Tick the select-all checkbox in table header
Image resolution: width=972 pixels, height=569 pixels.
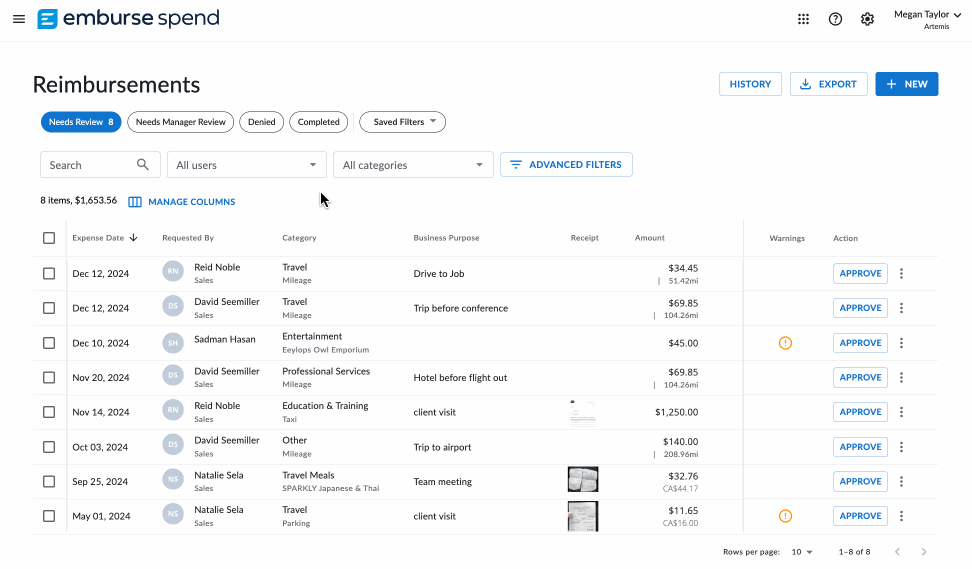[x=49, y=238]
